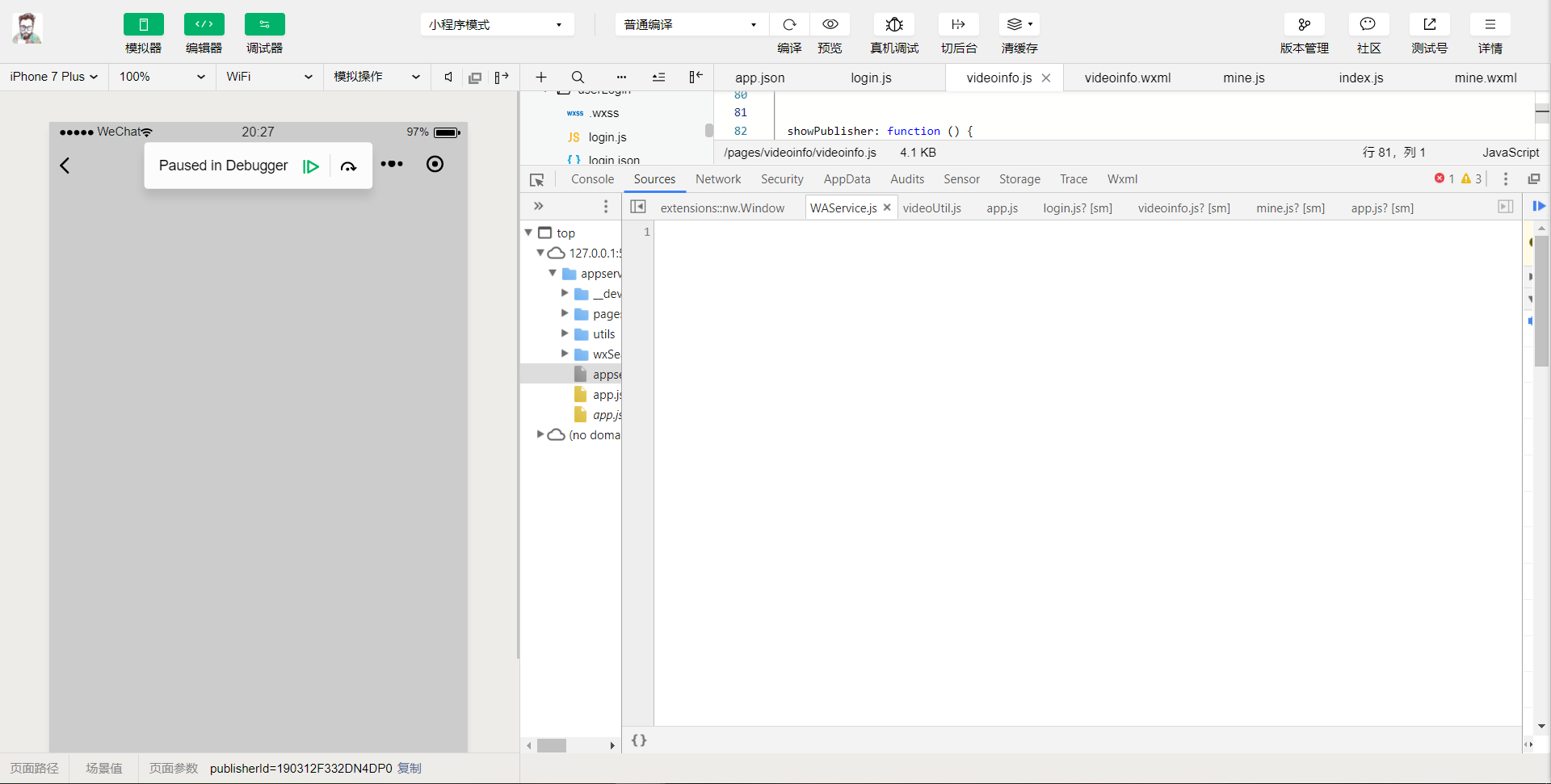
Task: Open version management icon
Action: (x=1304, y=24)
